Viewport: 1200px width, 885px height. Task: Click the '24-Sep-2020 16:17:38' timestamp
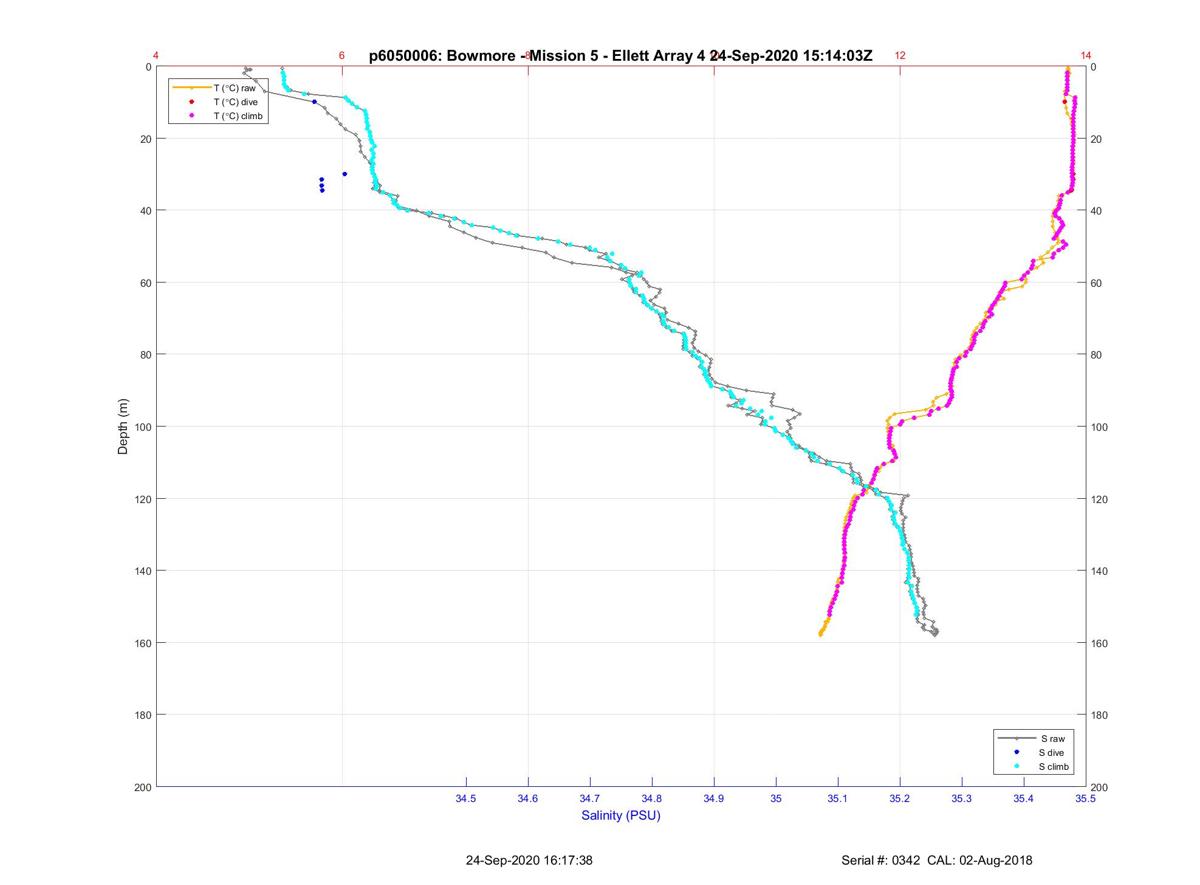coord(529,860)
